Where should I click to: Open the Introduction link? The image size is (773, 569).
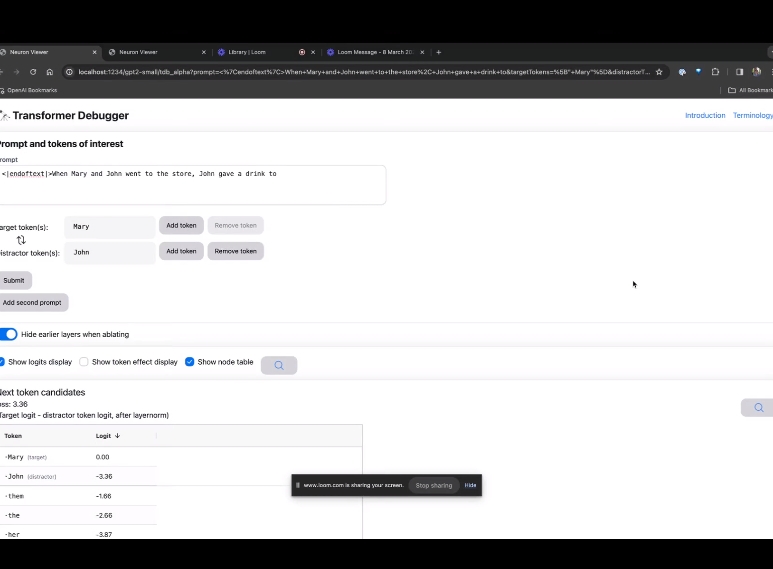click(x=705, y=115)
